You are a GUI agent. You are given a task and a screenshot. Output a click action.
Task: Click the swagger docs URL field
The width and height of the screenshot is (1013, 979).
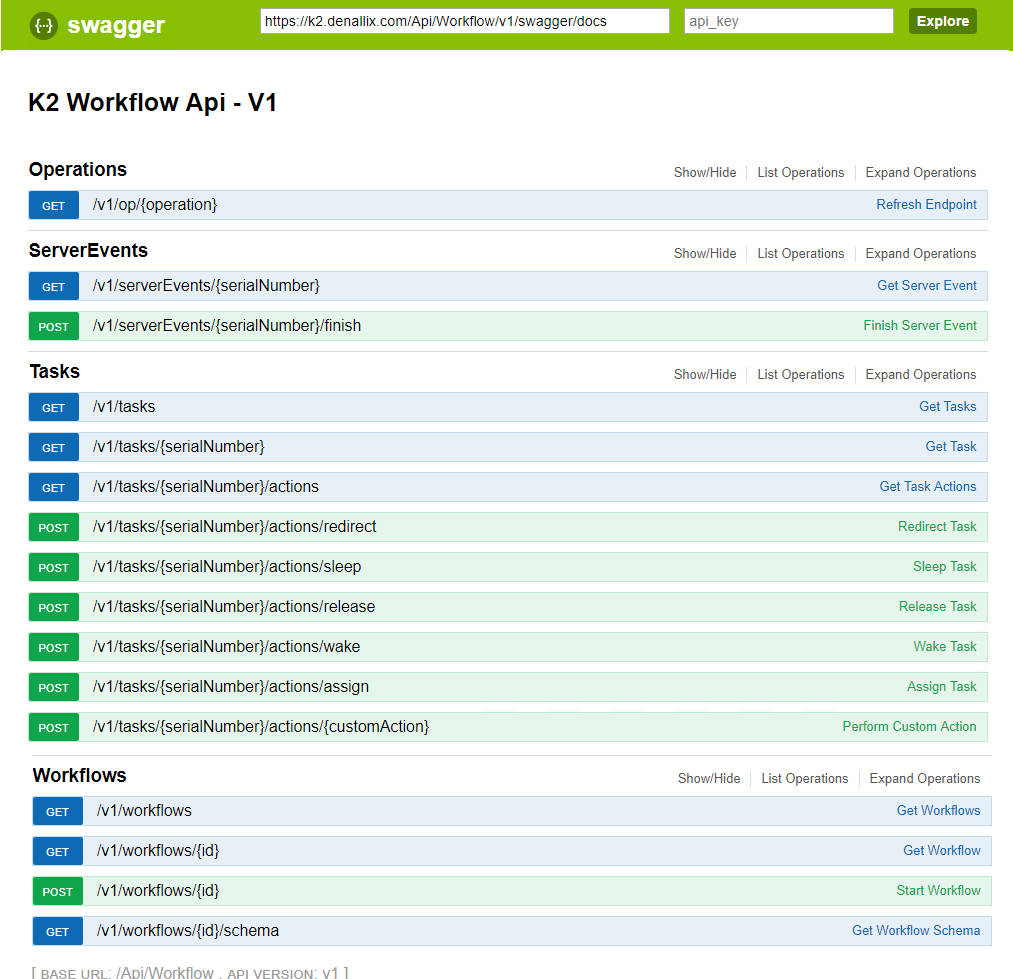pos(464,21)
